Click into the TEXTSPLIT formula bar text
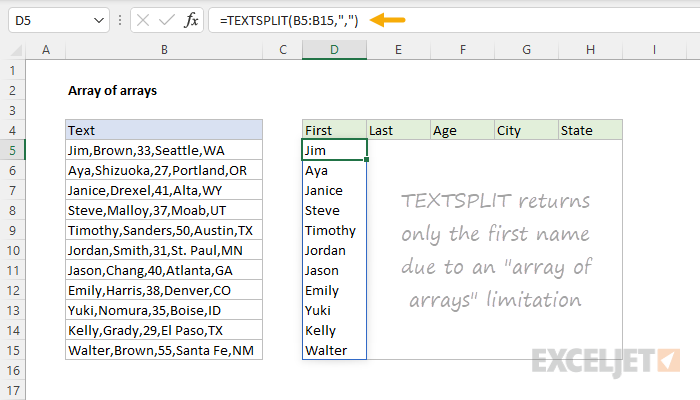700x400 pixels. click(x=289, y=21)
